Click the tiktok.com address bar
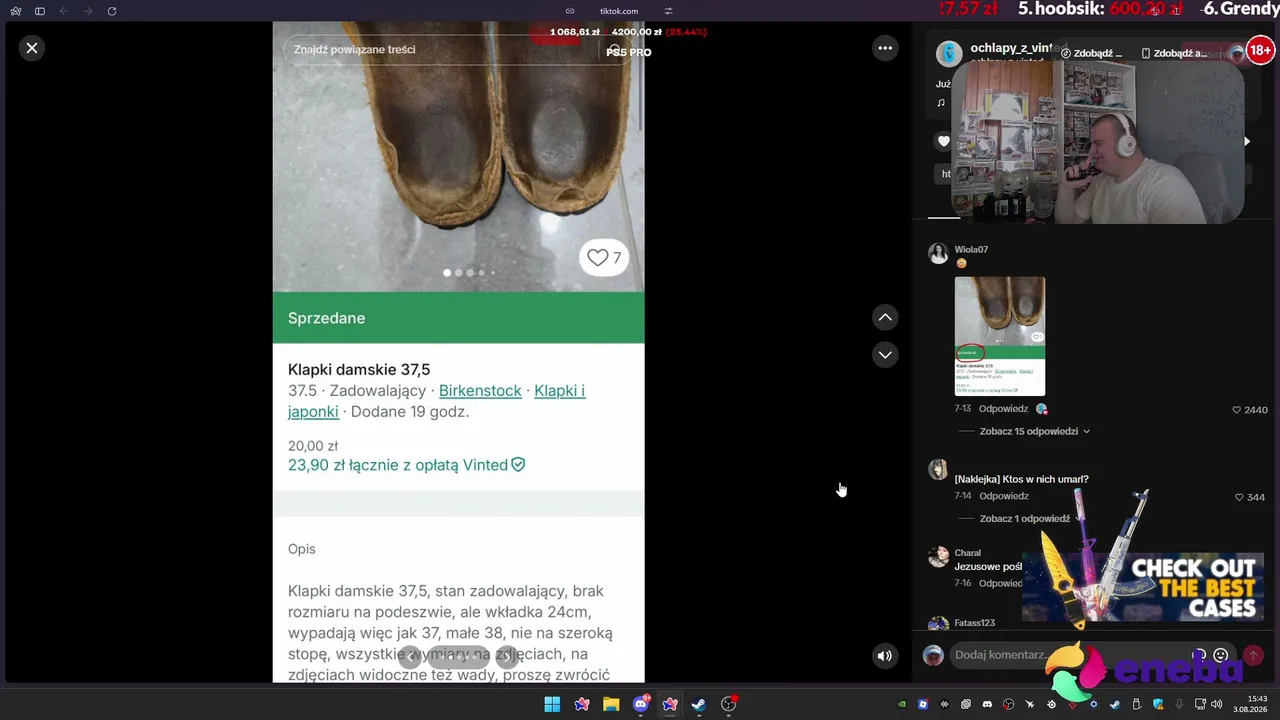The width and height of the screenshot is (1280, 720). [x=619, y=11]
